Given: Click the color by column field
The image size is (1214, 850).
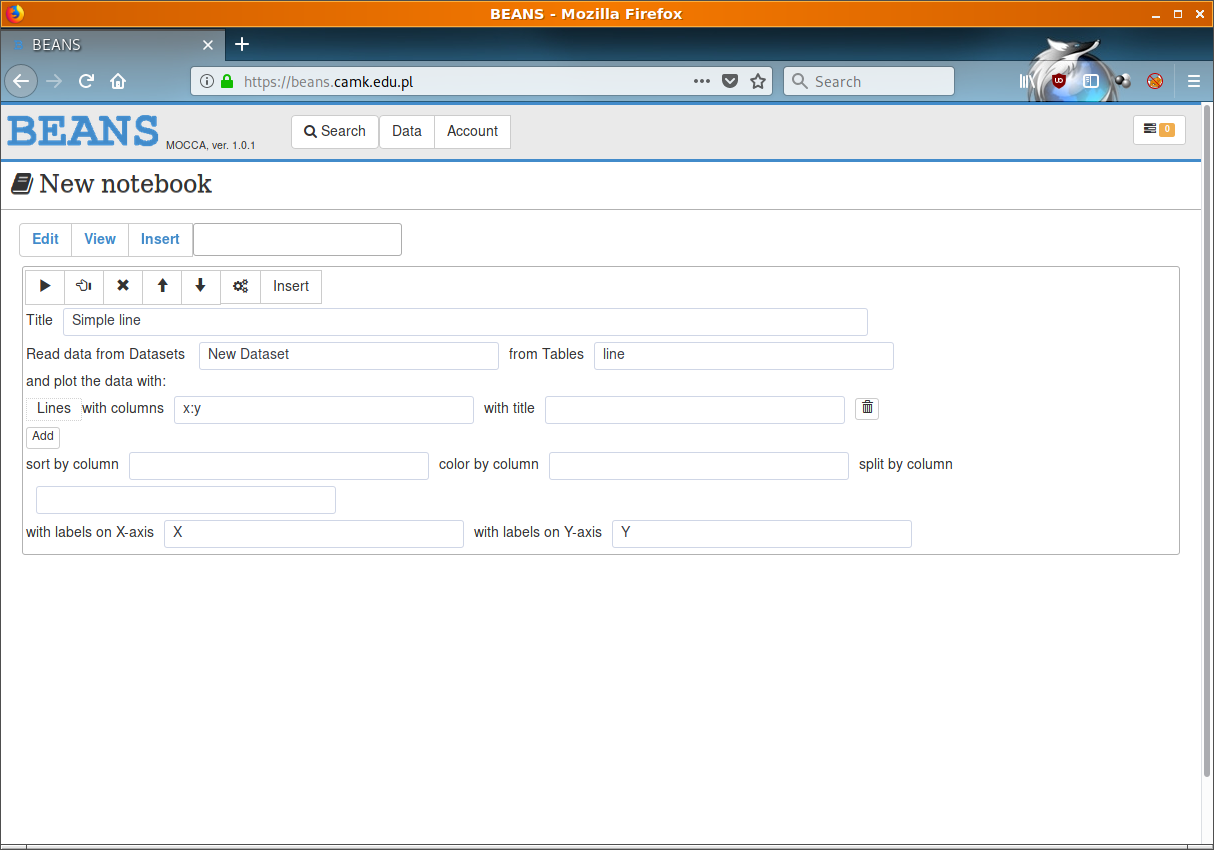Looking at the screenshot, I should (698, 466).
